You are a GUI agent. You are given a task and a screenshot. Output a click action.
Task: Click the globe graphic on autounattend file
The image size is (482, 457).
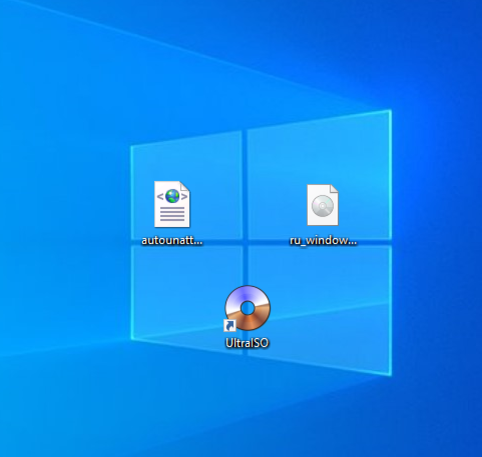pos(172,196)
